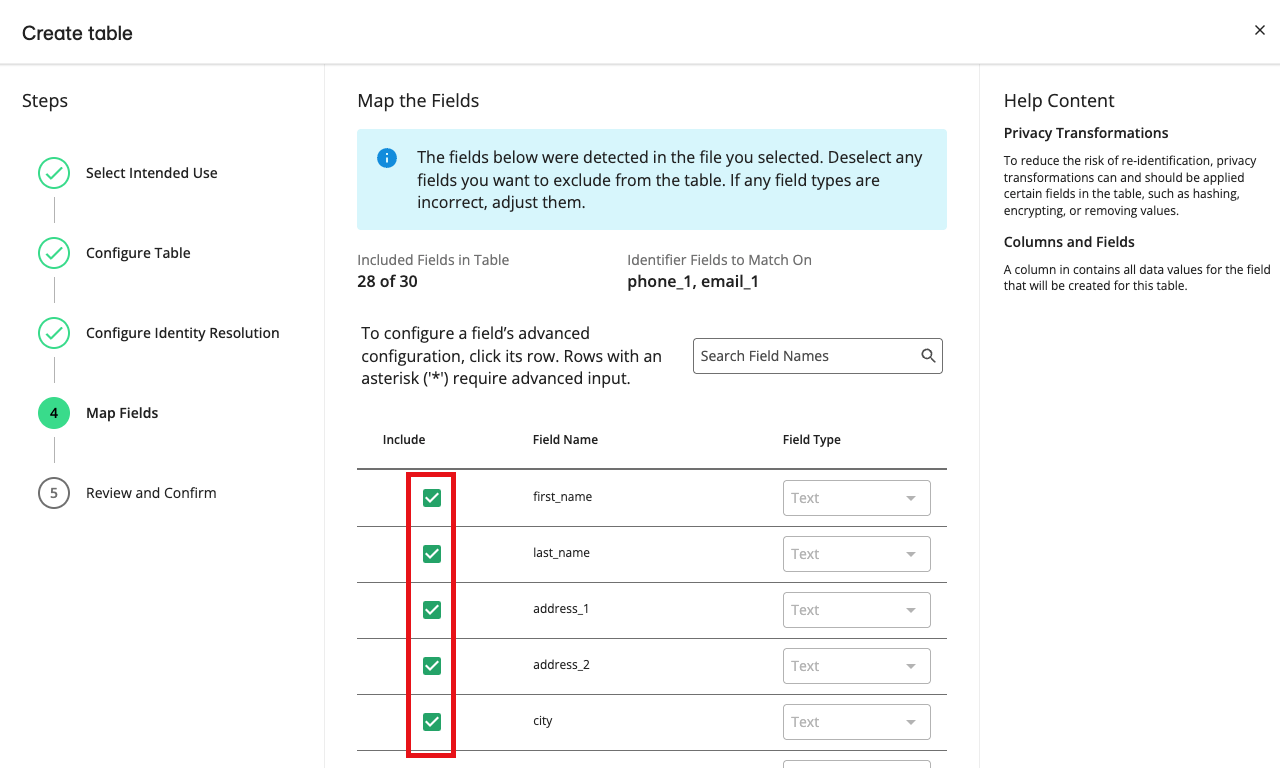Click the Select Intended Use checkmark icon

(x=54, y=173)
